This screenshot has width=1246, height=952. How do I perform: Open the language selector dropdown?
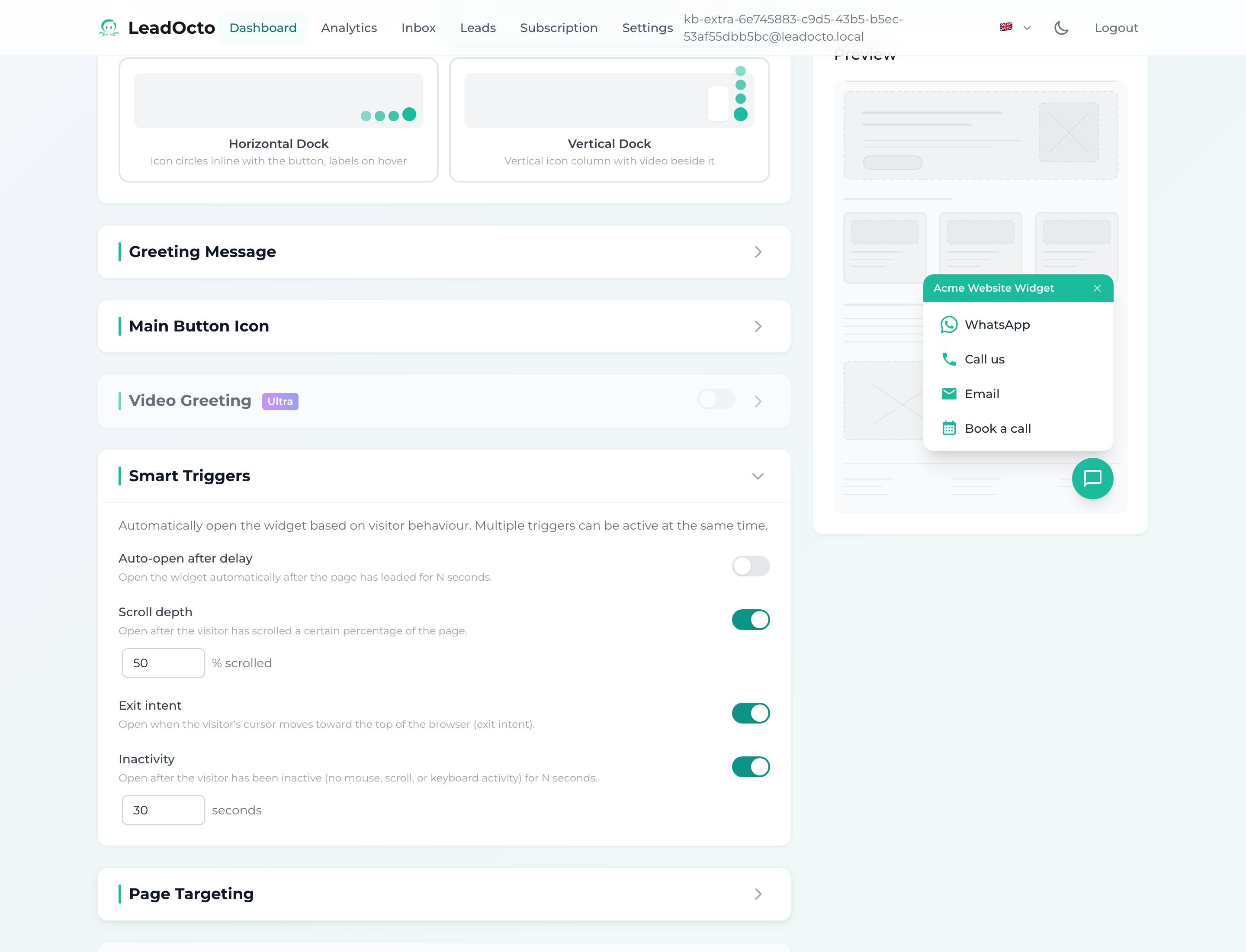1026,28
